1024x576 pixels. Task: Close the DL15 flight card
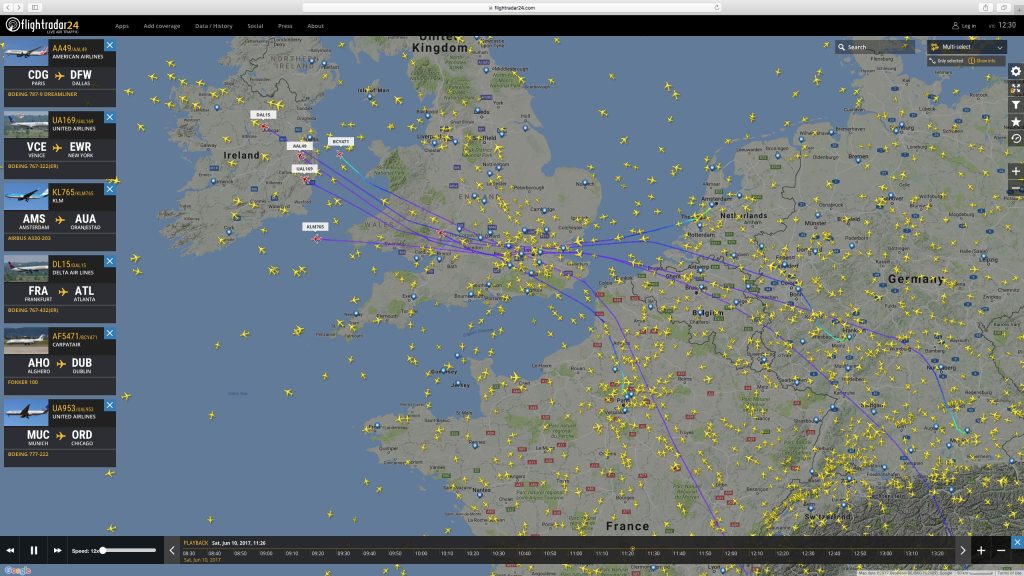point(110,261)
